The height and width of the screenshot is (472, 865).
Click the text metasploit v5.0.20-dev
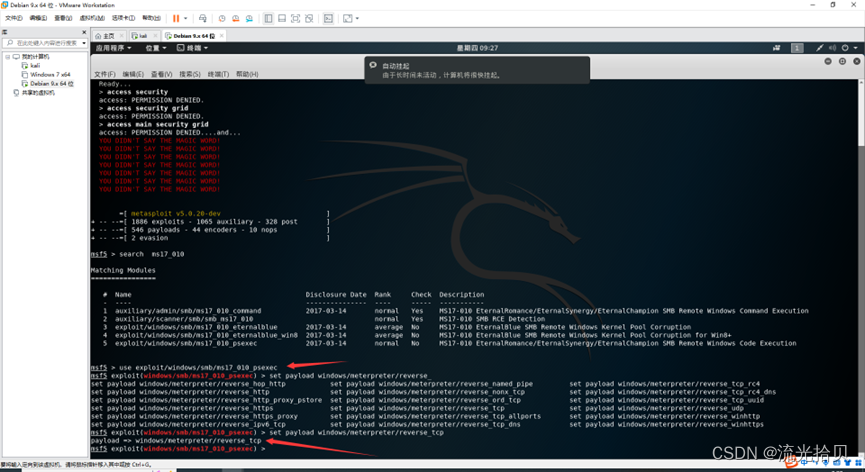[x=176, y=213]
